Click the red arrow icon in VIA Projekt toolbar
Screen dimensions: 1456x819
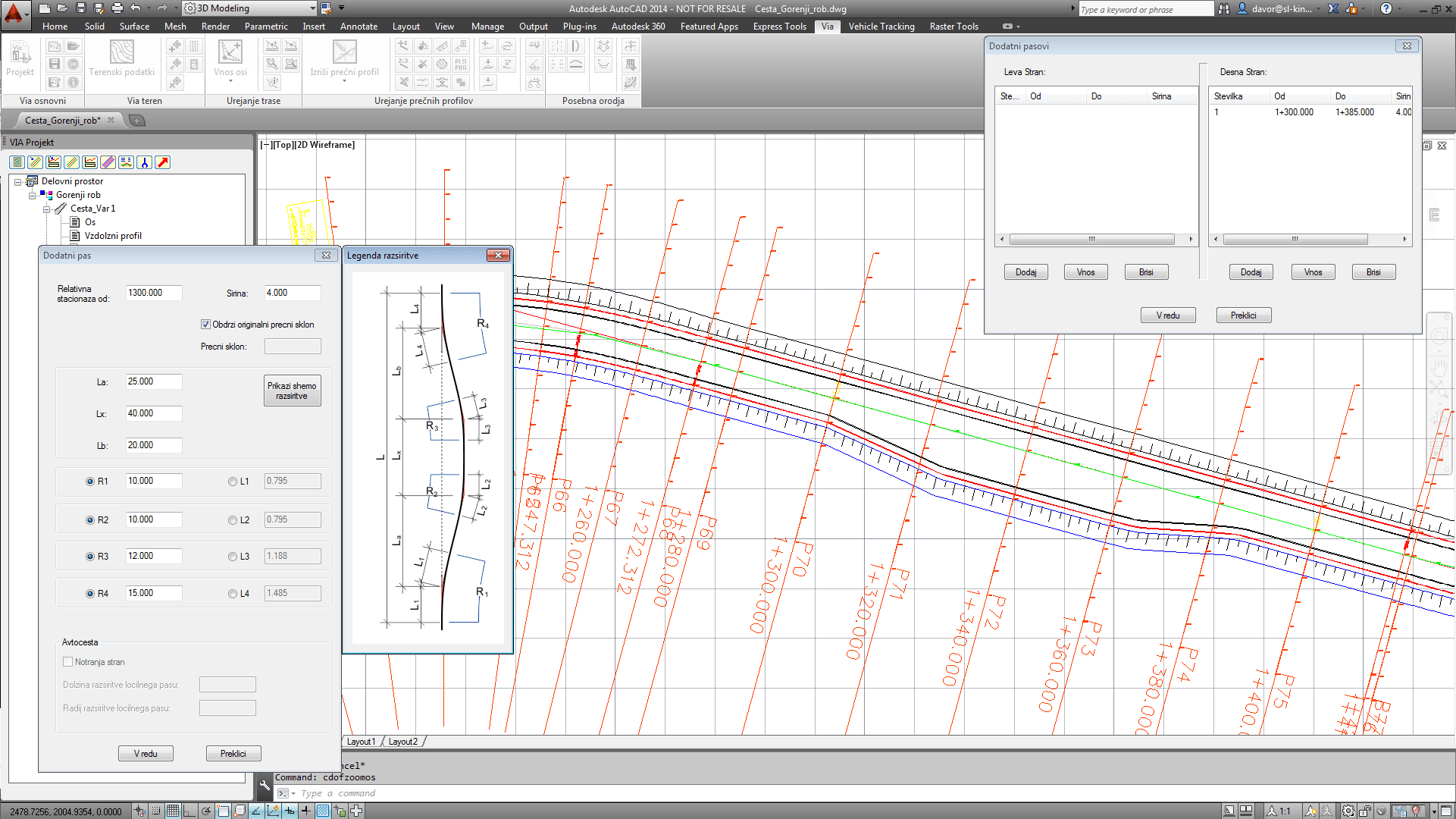pos(163,162)
